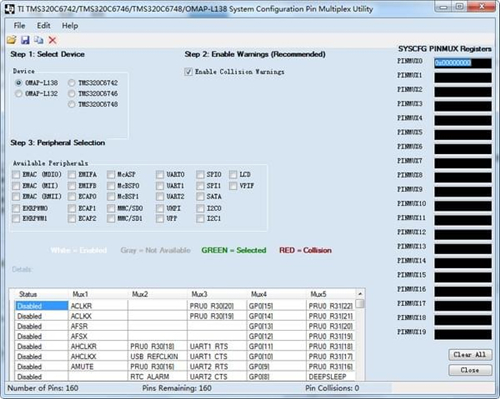Click the PINMUX0 register value field
The image size is (500, 399).
[x=463, y=63]
